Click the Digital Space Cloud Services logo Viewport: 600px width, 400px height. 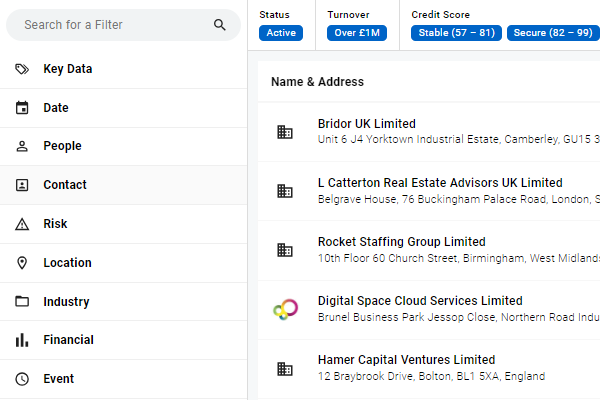[285, 309]
